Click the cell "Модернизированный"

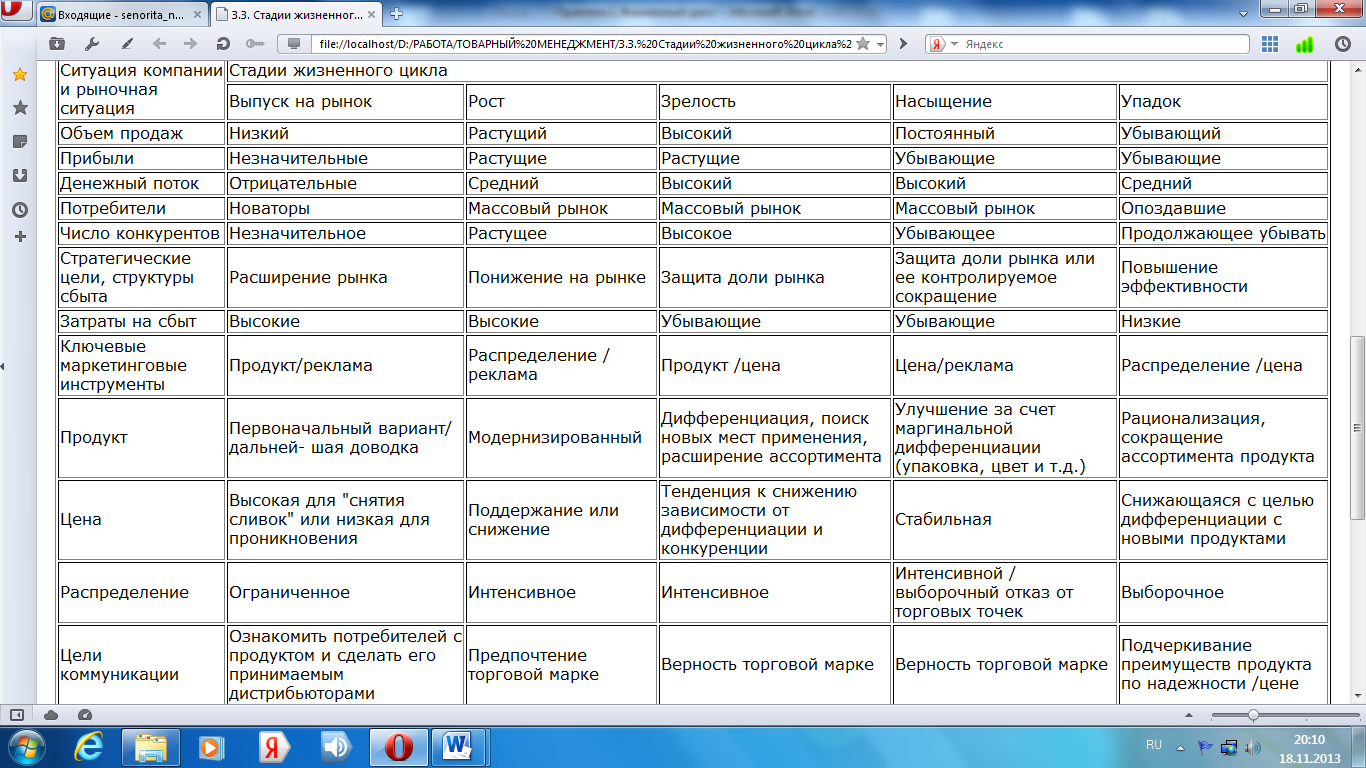[x=561, y=437]
